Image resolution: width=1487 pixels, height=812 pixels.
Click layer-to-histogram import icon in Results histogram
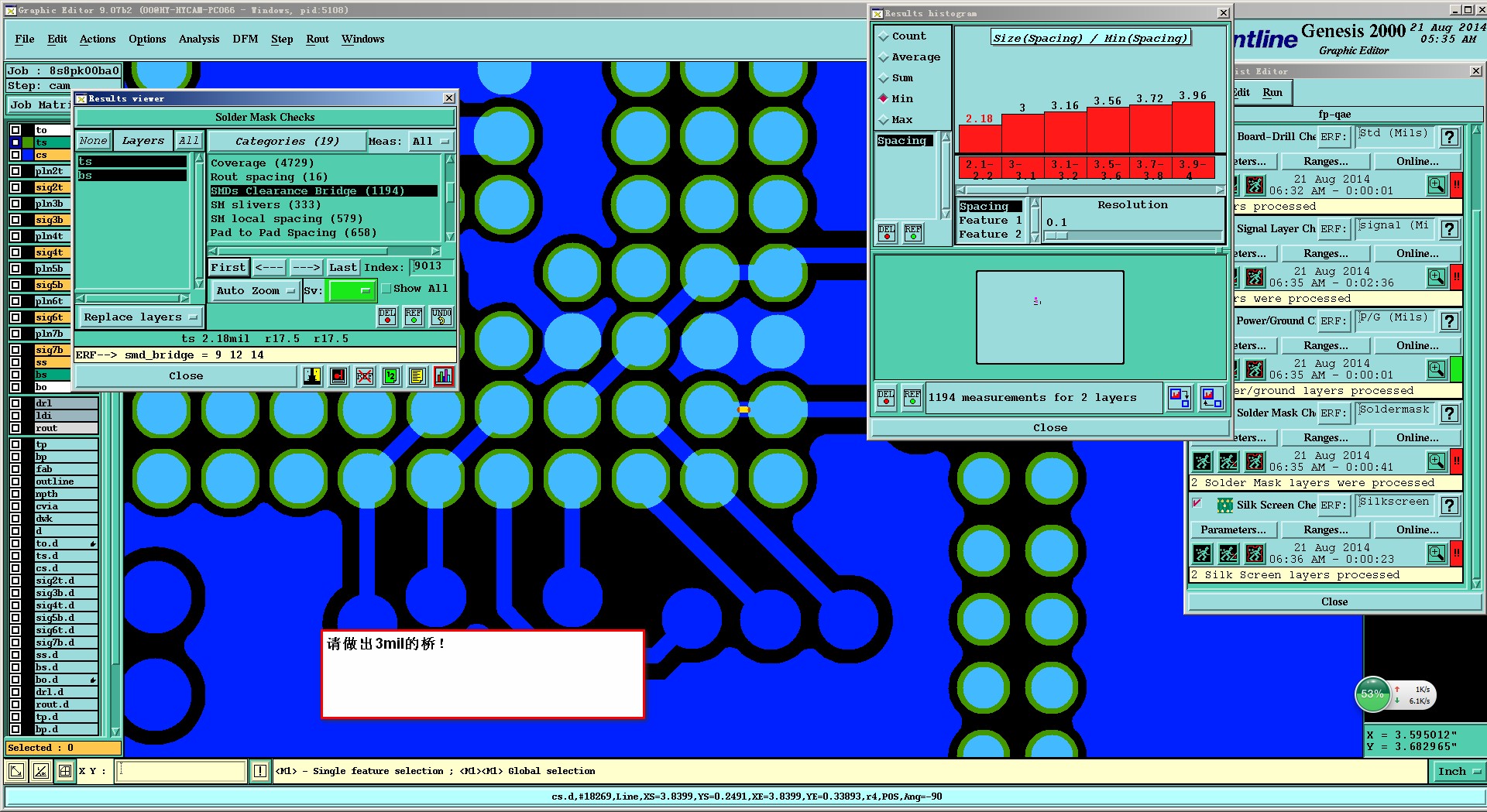[1211, 398]
